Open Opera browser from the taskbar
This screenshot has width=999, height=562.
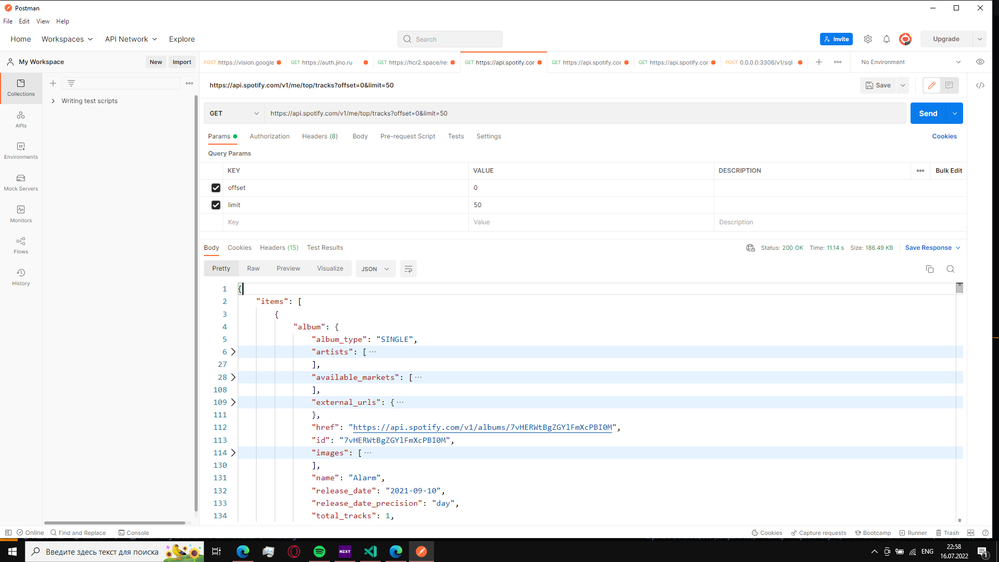(x=294, y=551)
